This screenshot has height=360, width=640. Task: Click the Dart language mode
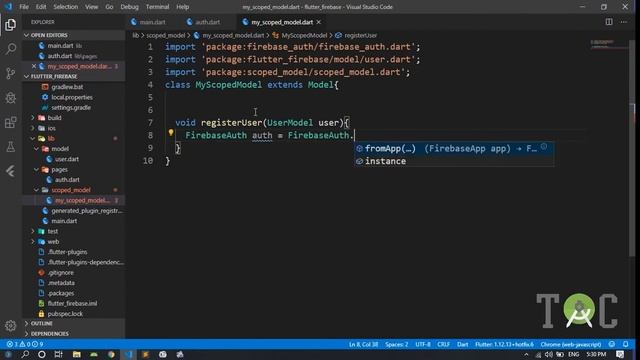point(462,344)
